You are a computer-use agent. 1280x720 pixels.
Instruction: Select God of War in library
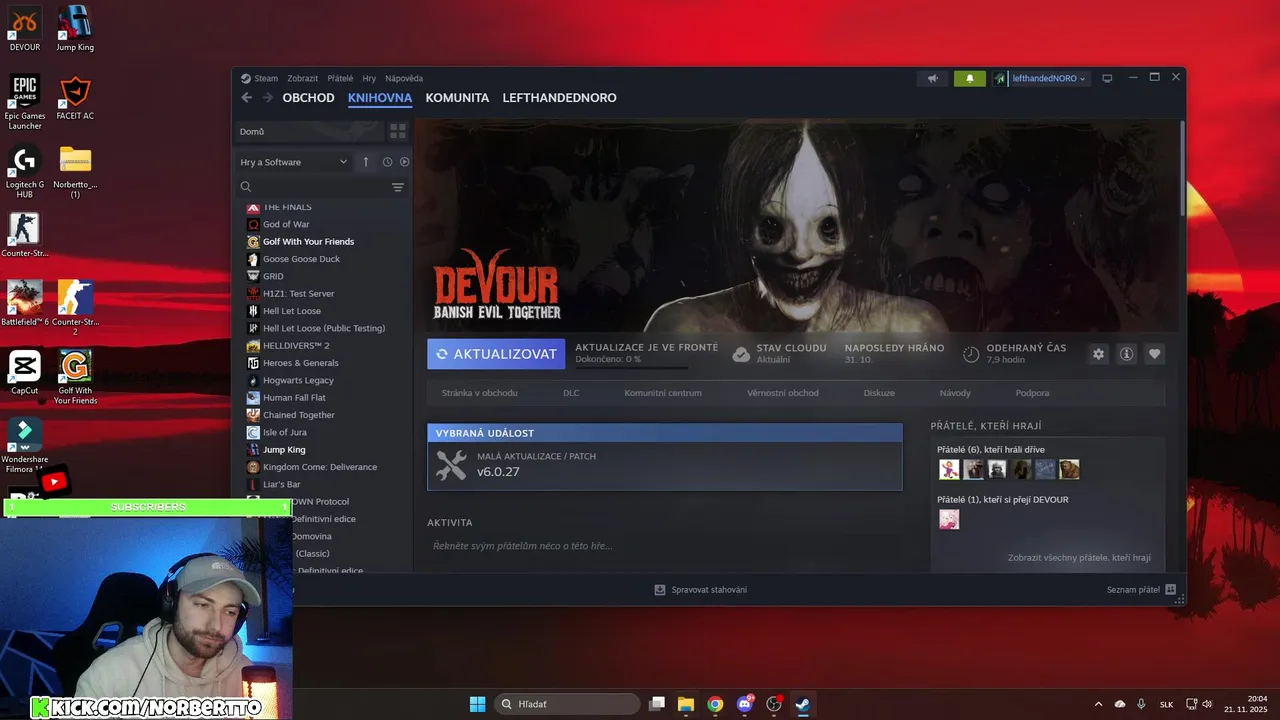[x=286, y=224]
